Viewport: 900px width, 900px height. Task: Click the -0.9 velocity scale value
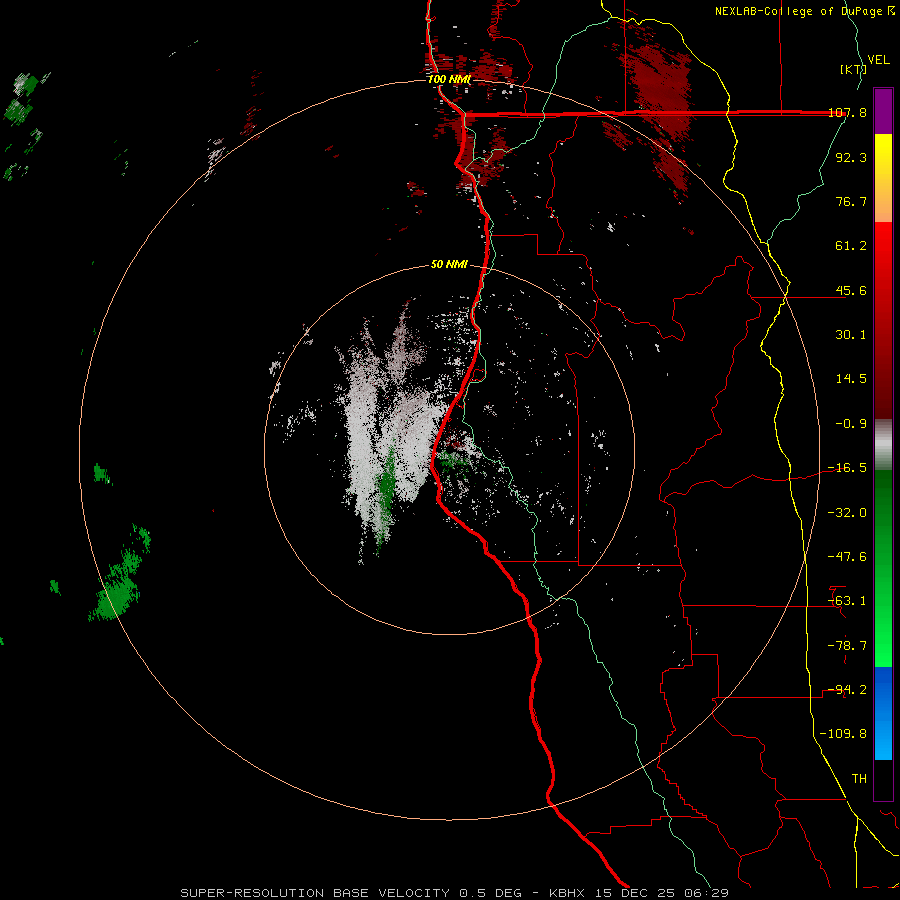[x=851, y=424]
